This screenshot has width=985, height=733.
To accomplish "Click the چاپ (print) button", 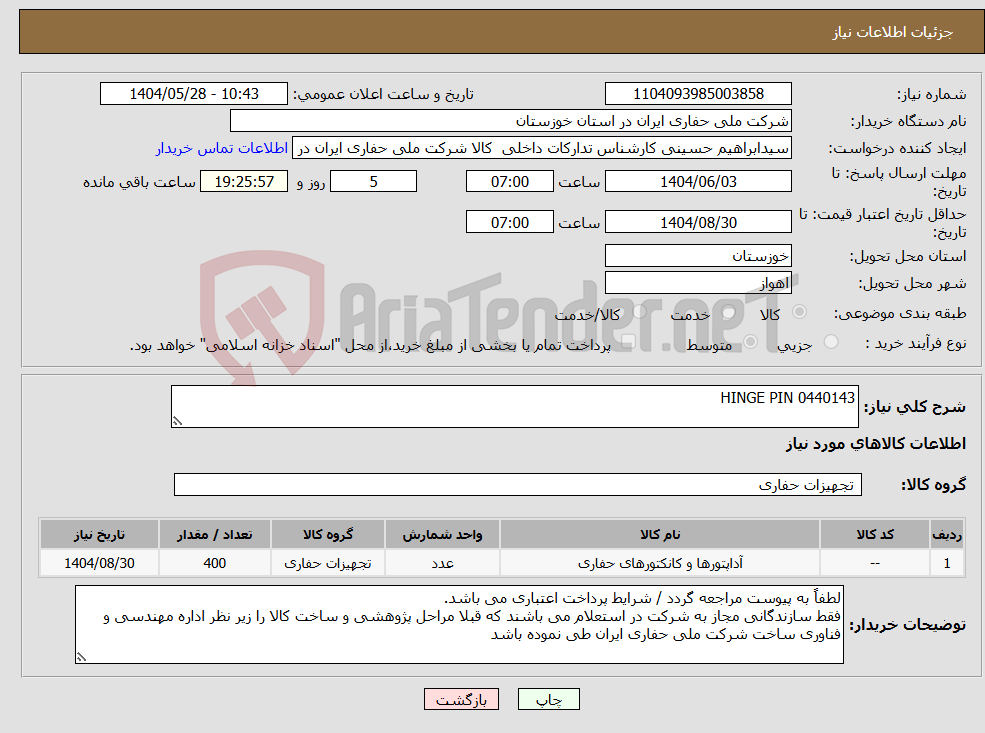I will 548,699.
